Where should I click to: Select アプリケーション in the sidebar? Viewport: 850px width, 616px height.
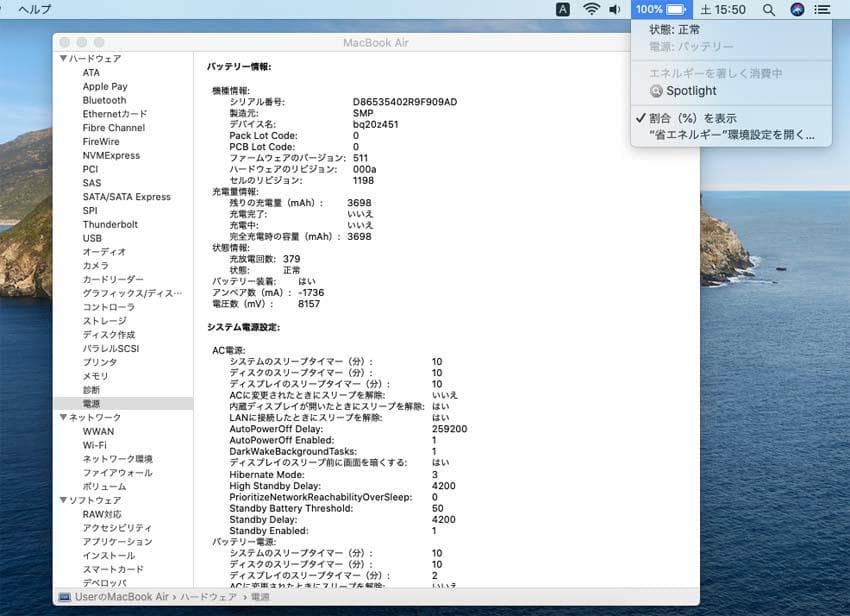pyautogui.click(x=117, y=542)
